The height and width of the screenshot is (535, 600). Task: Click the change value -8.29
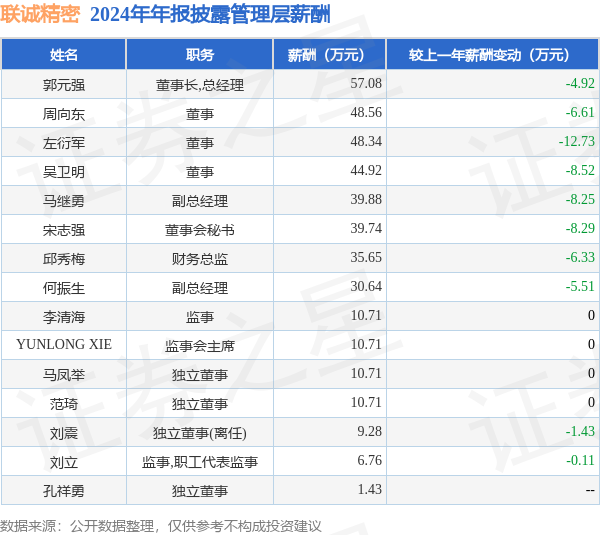580,229
